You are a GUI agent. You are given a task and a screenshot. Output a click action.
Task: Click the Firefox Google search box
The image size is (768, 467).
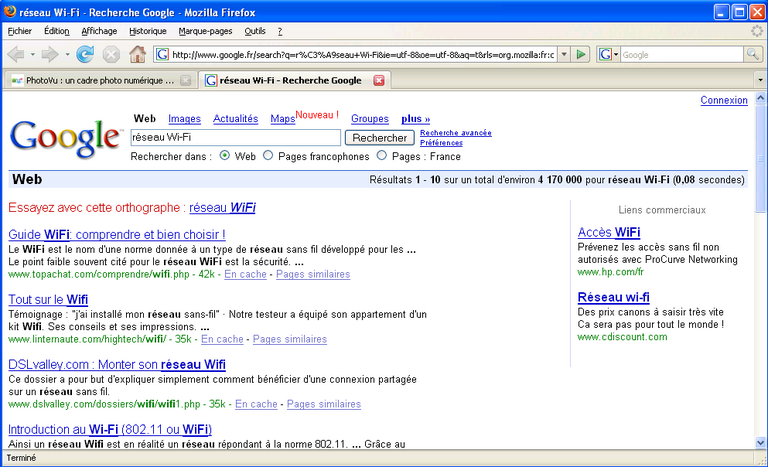pyautogui.click(x=682, y=54)
